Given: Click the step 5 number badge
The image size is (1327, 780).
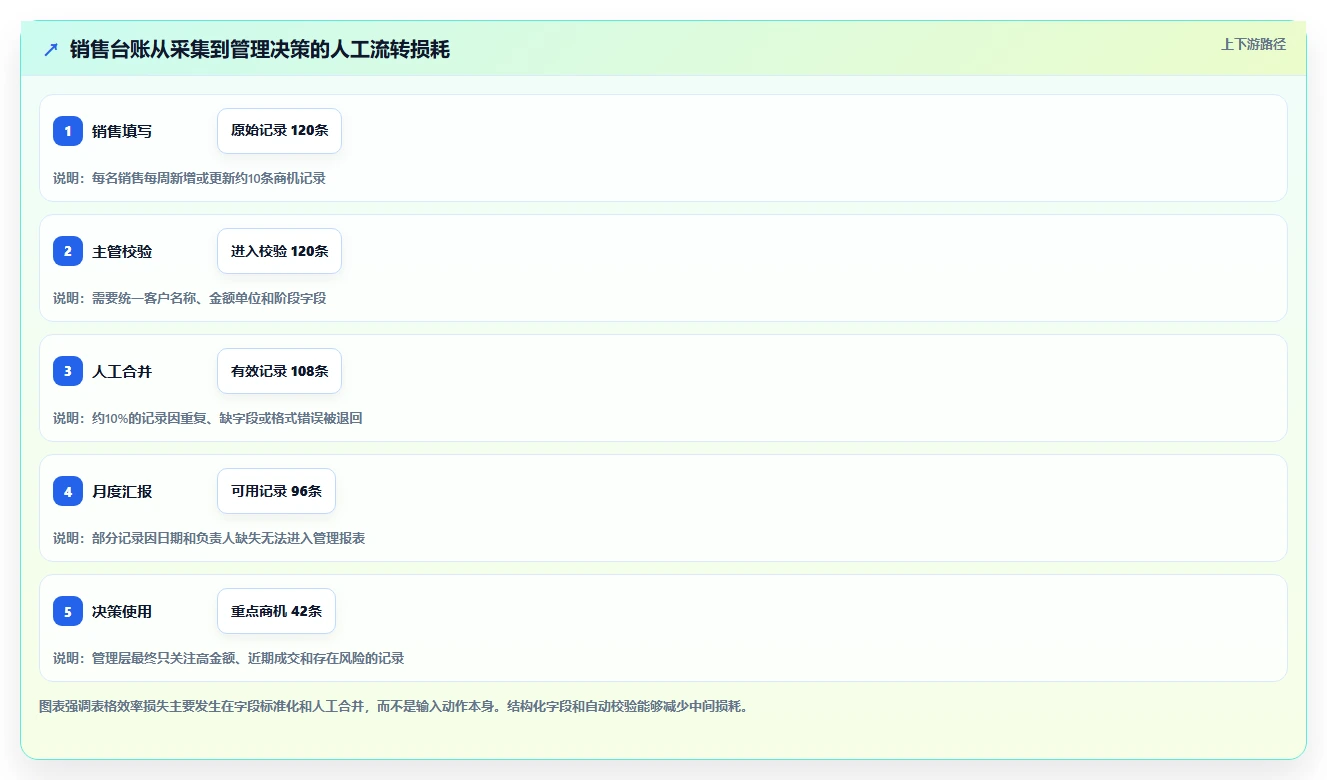Looking at the screenshot, I should (x=68, y=611).
